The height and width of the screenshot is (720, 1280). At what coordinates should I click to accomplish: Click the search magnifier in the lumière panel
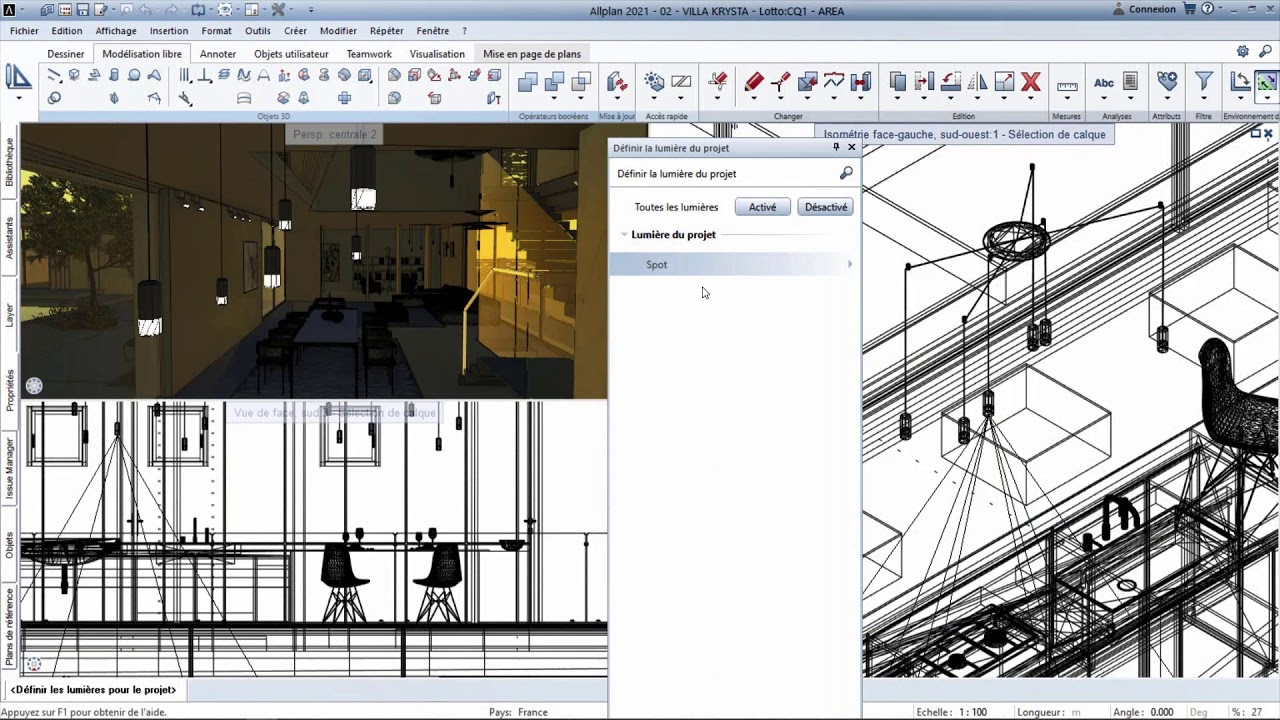coord(846,173)
